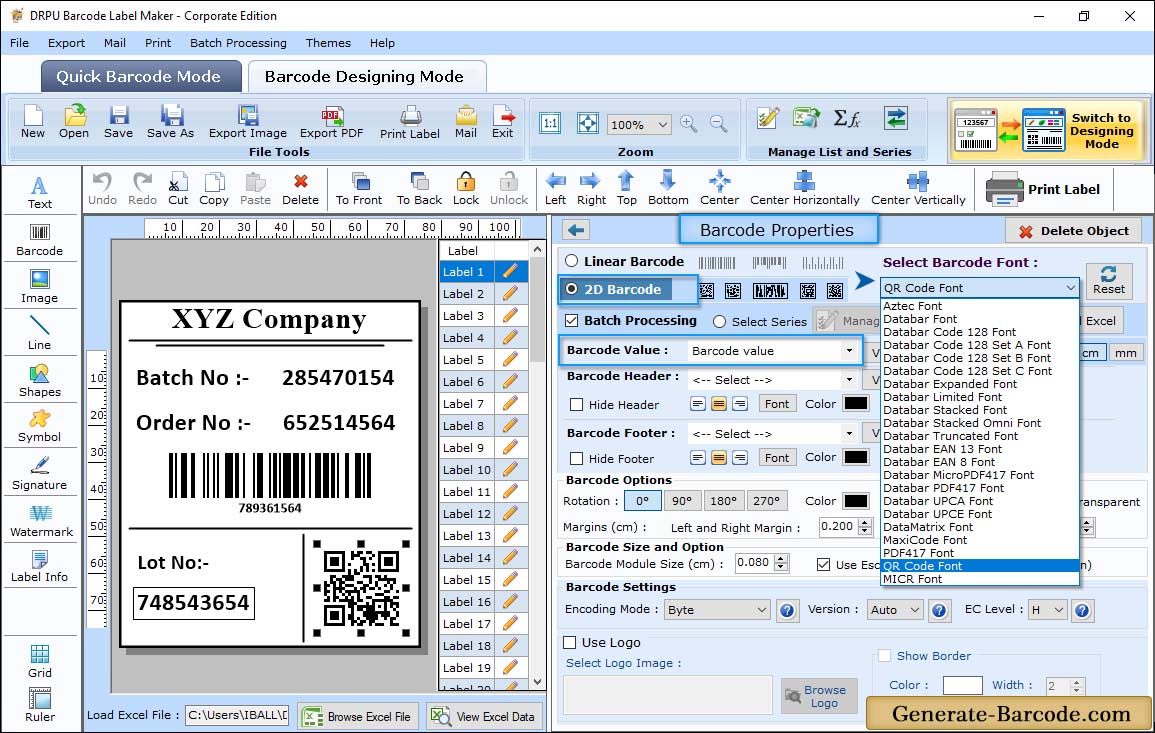This screenshot has height=733, width=1155.
Task: Click the Reset button
Action: click(x=1109, y=280)
